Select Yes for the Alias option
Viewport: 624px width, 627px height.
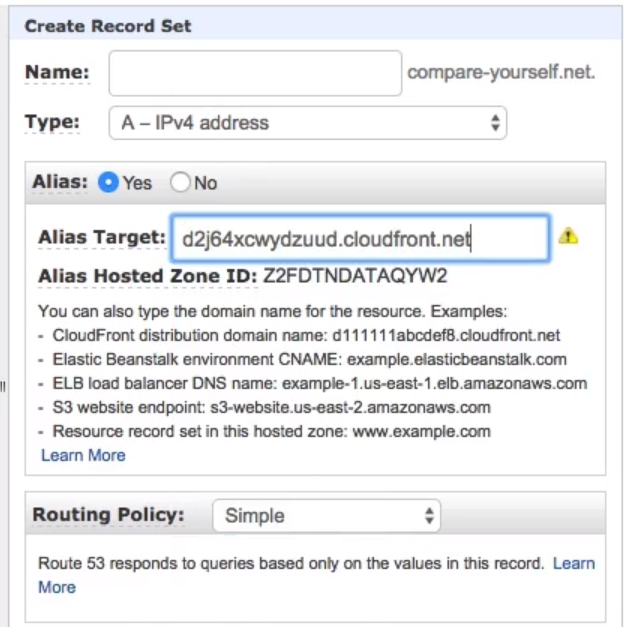pos(108,182)
